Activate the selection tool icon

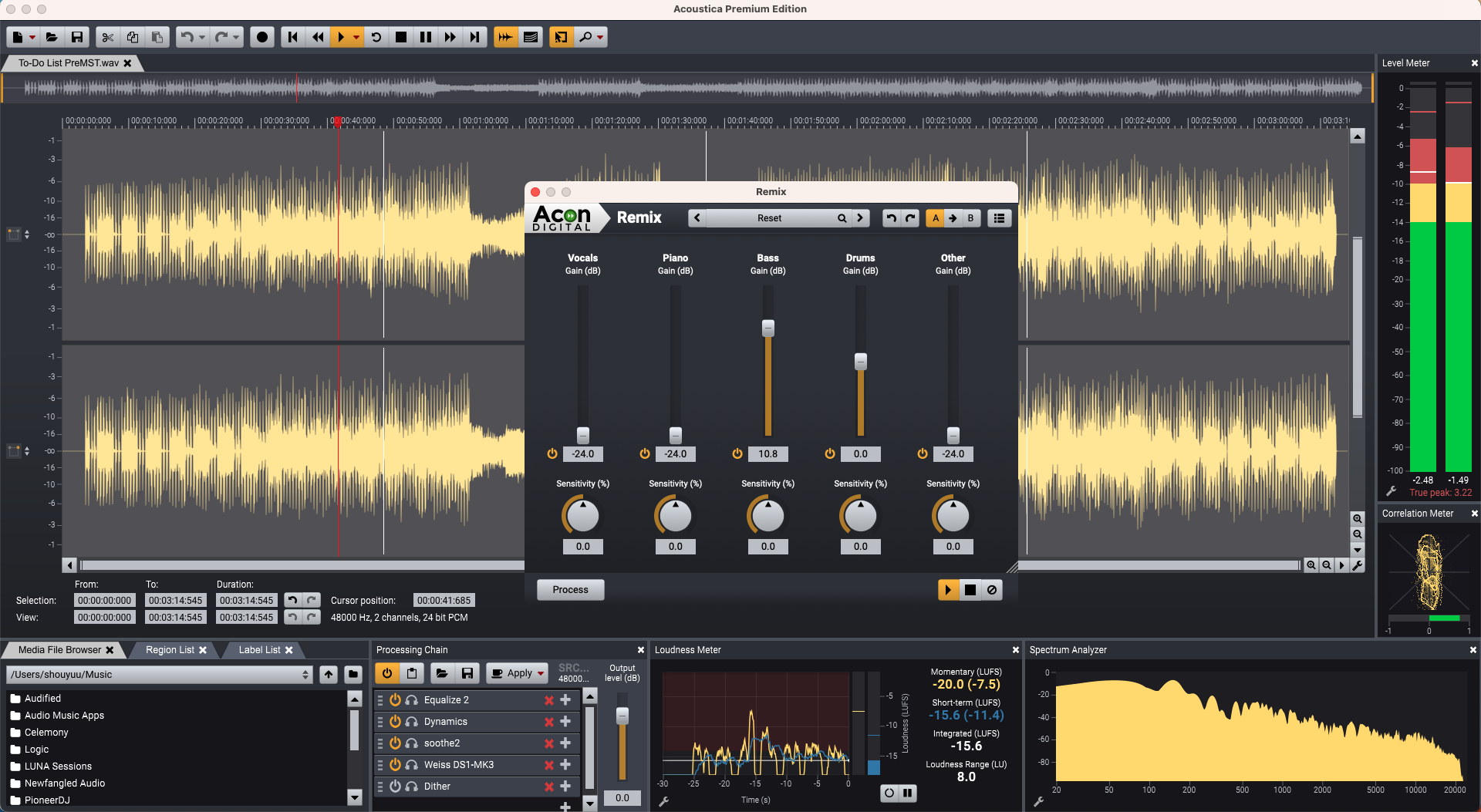(x=561, y=37)
